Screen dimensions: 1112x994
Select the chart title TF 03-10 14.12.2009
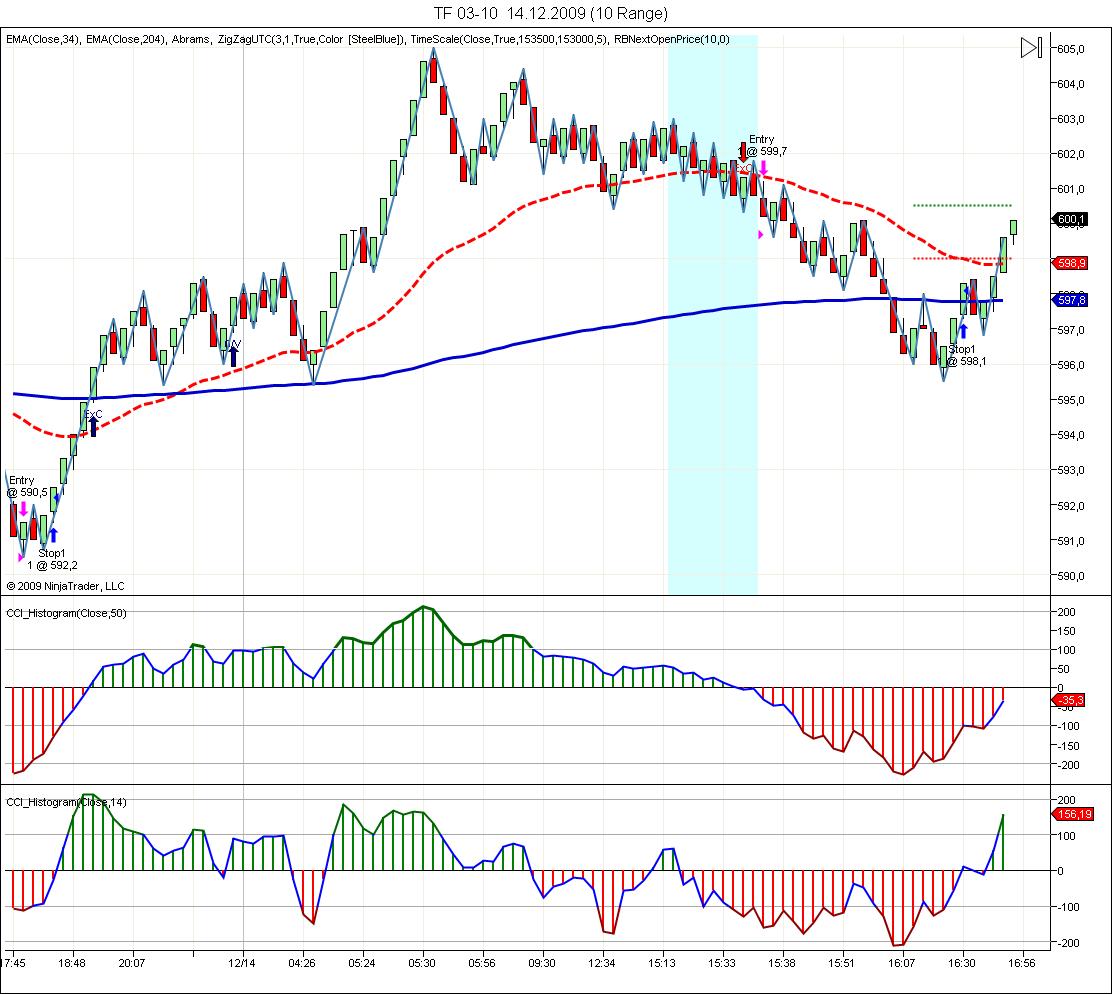550,13
